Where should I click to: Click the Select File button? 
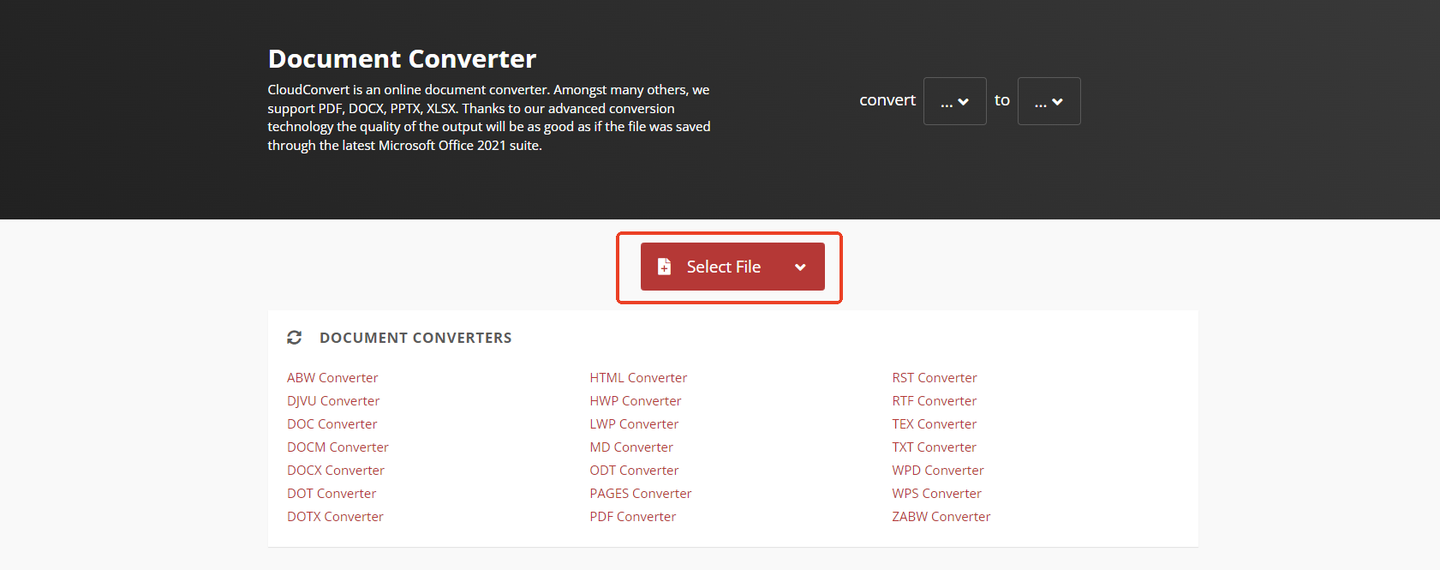[732, 267]
